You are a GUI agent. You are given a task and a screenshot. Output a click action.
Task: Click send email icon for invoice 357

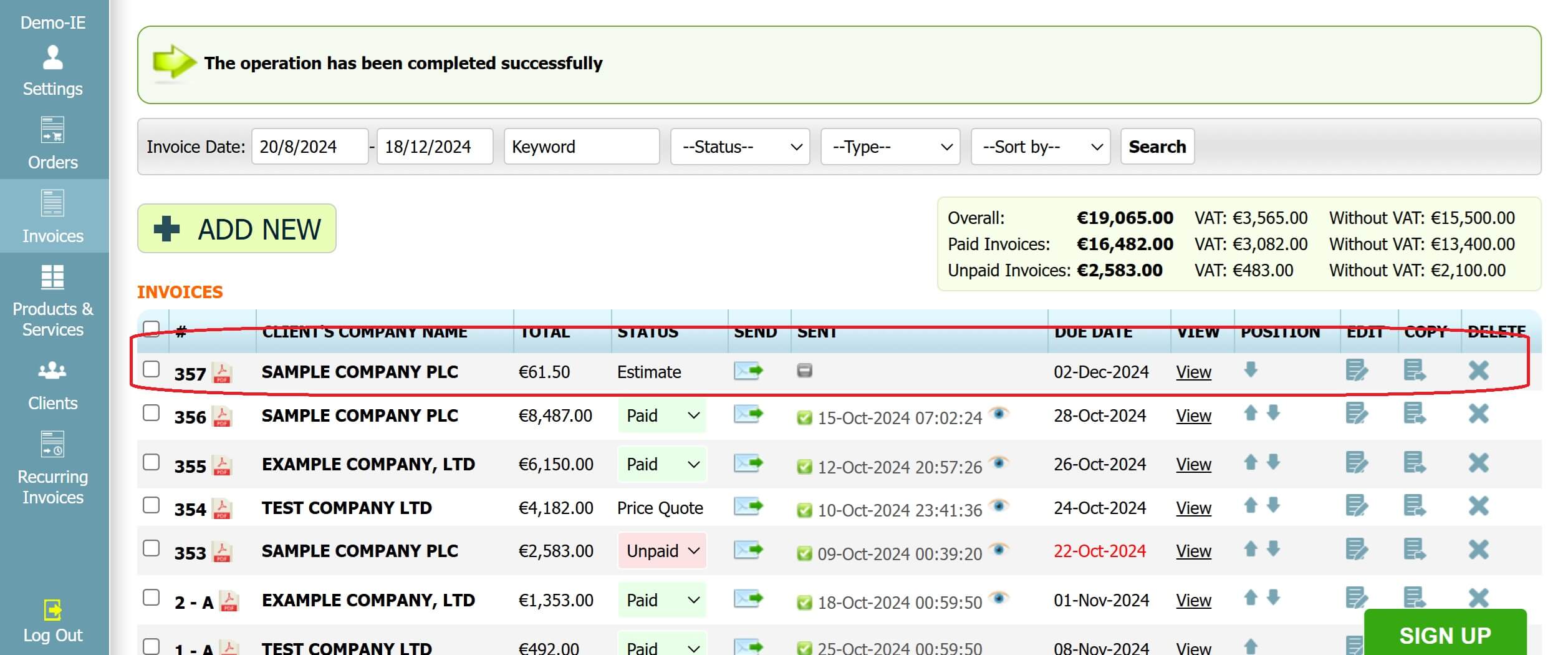tap(748, 371)
